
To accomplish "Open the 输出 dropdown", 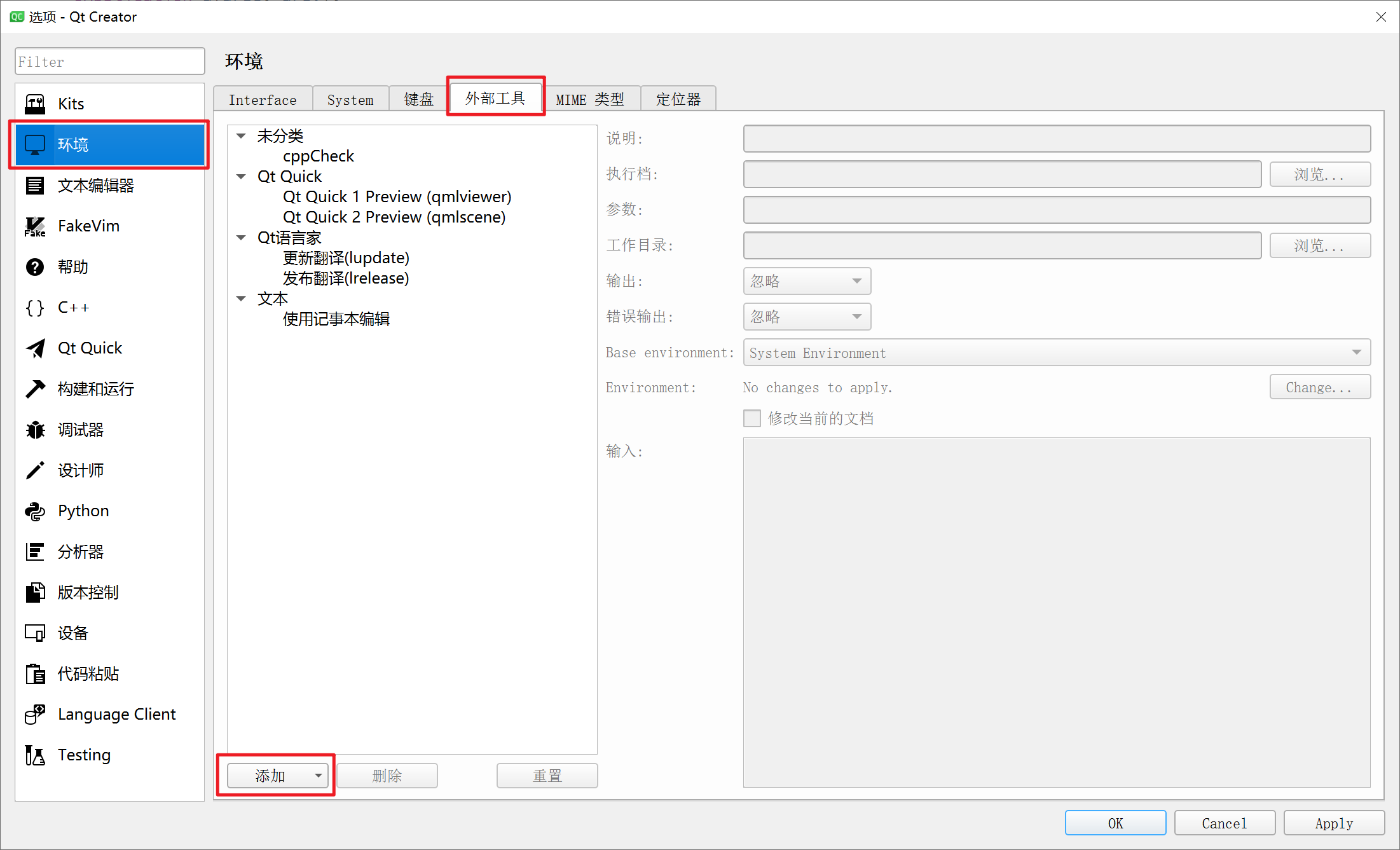I will click(807, 281).
